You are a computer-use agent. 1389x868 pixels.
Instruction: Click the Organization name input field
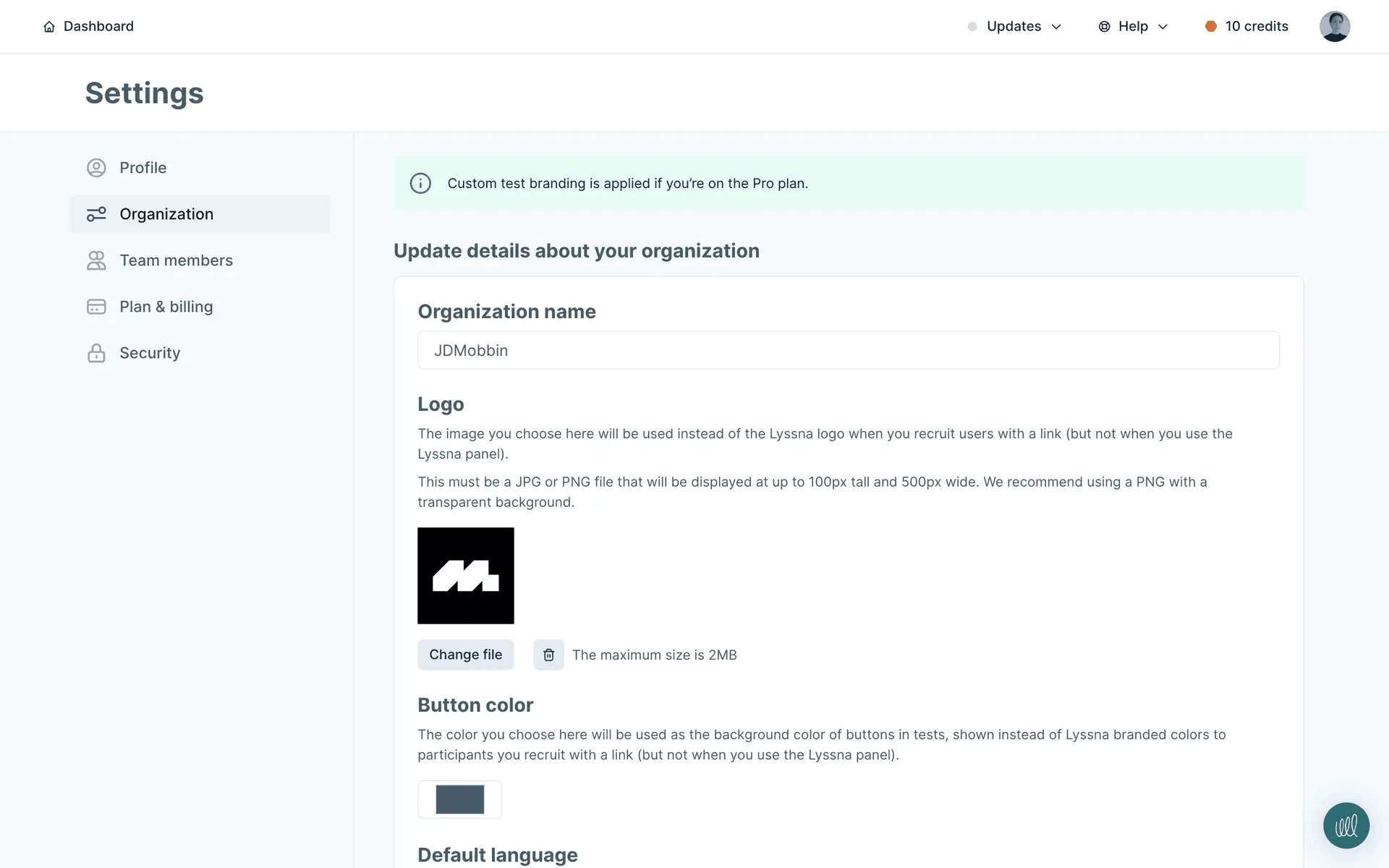coord(848,350)
